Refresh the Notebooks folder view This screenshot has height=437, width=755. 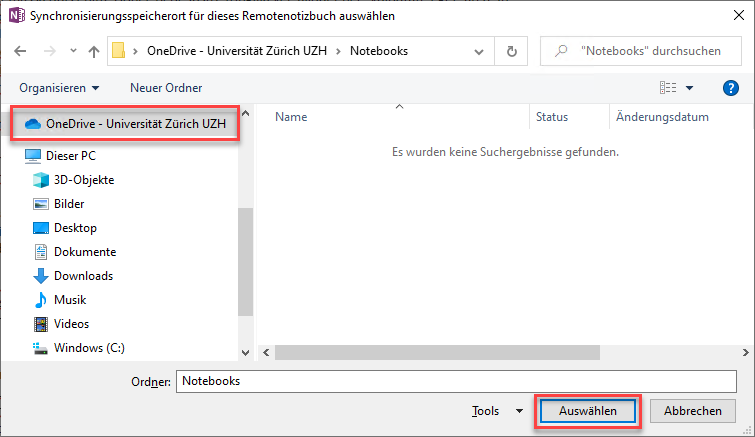click(x=512, y=51)
